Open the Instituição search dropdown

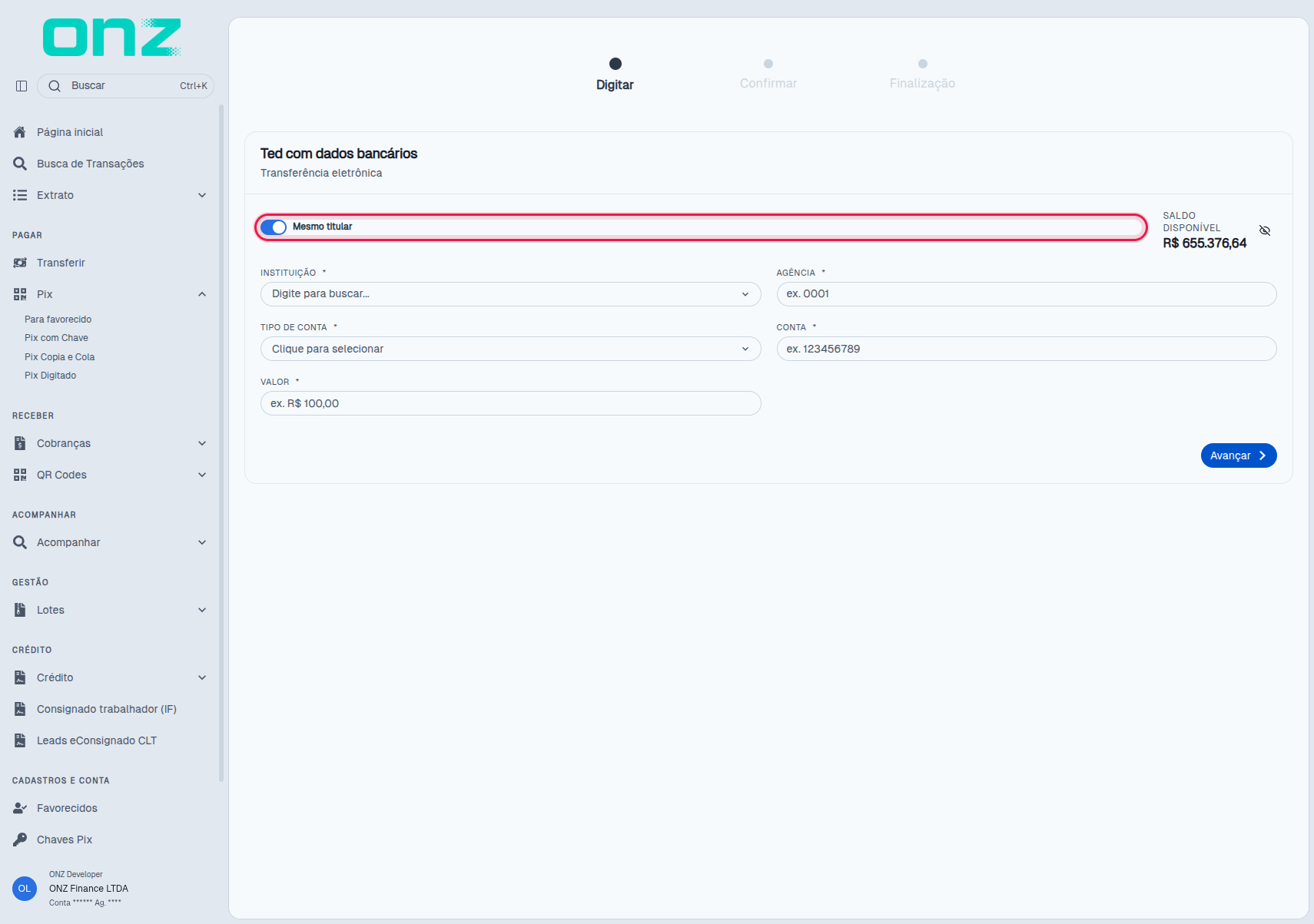click(510, 294)
